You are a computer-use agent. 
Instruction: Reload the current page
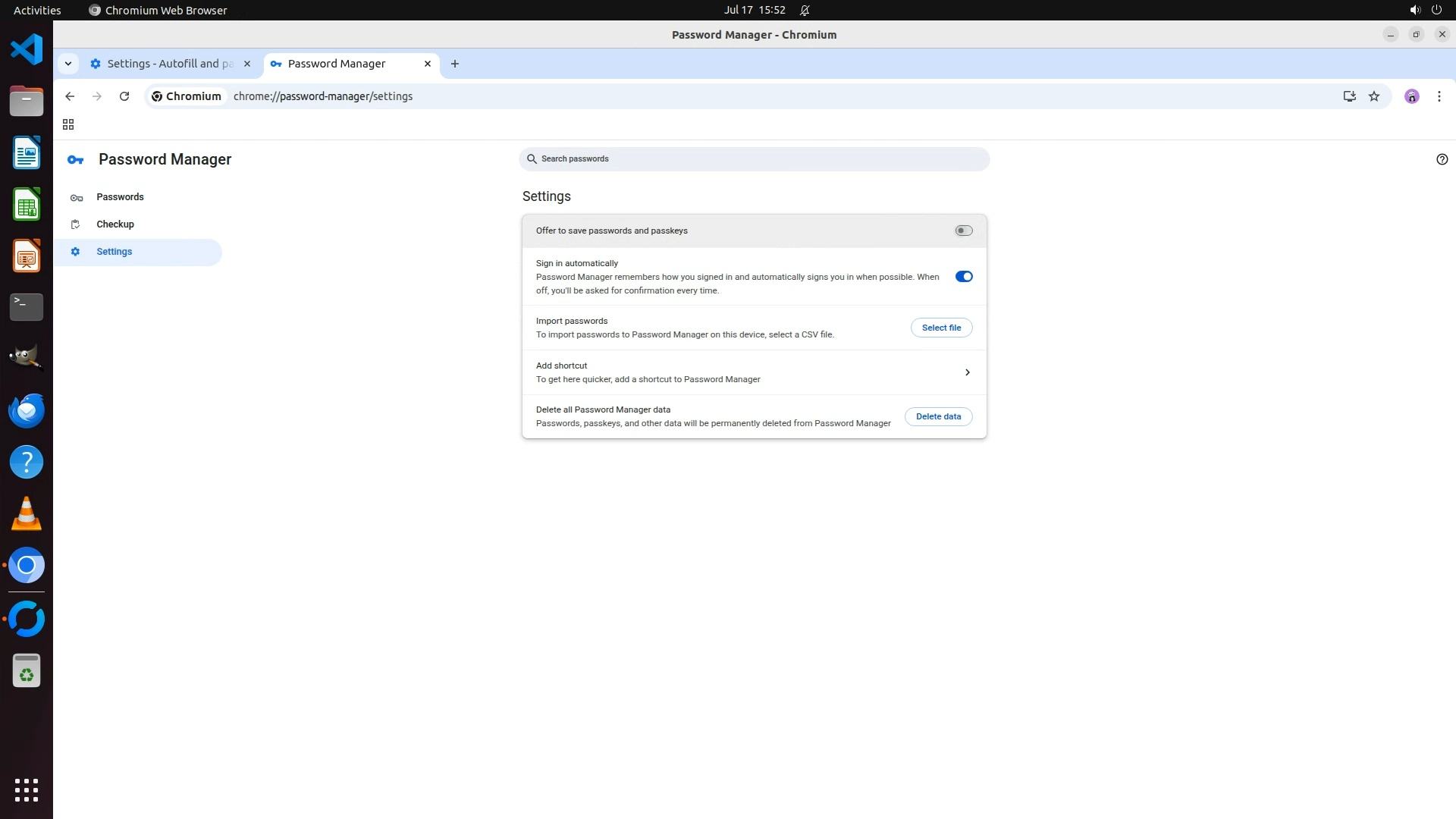124,96
